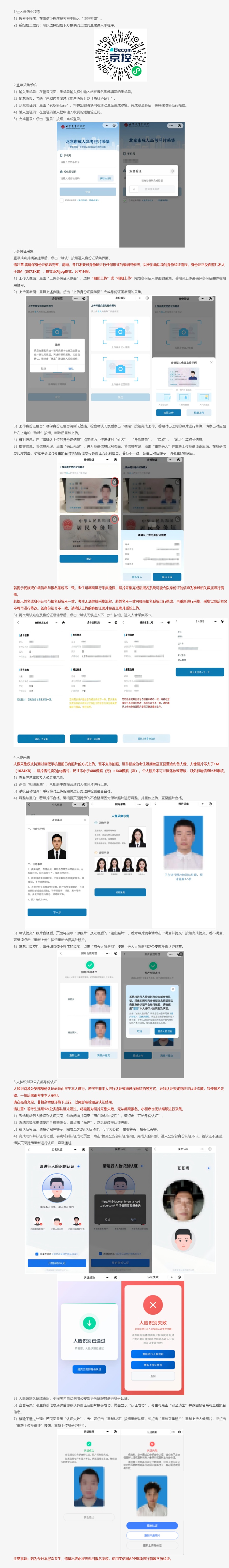
Task: Click 取消 in the 提示 dialog of the ID screenshot
Action: (43, 368)
